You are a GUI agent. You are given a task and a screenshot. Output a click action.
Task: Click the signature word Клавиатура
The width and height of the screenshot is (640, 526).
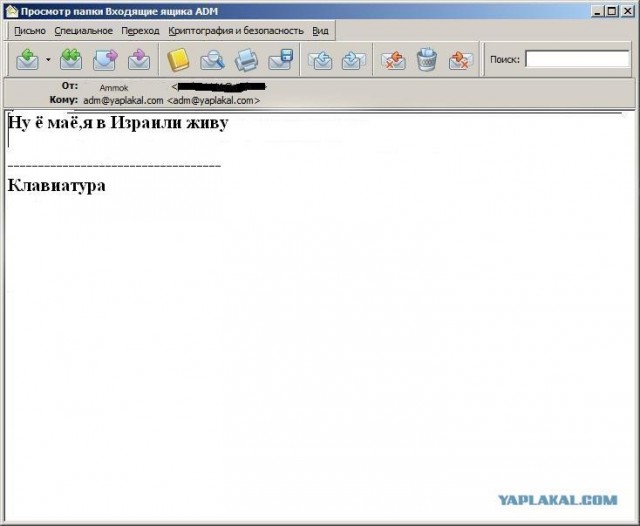pos(57,186)
